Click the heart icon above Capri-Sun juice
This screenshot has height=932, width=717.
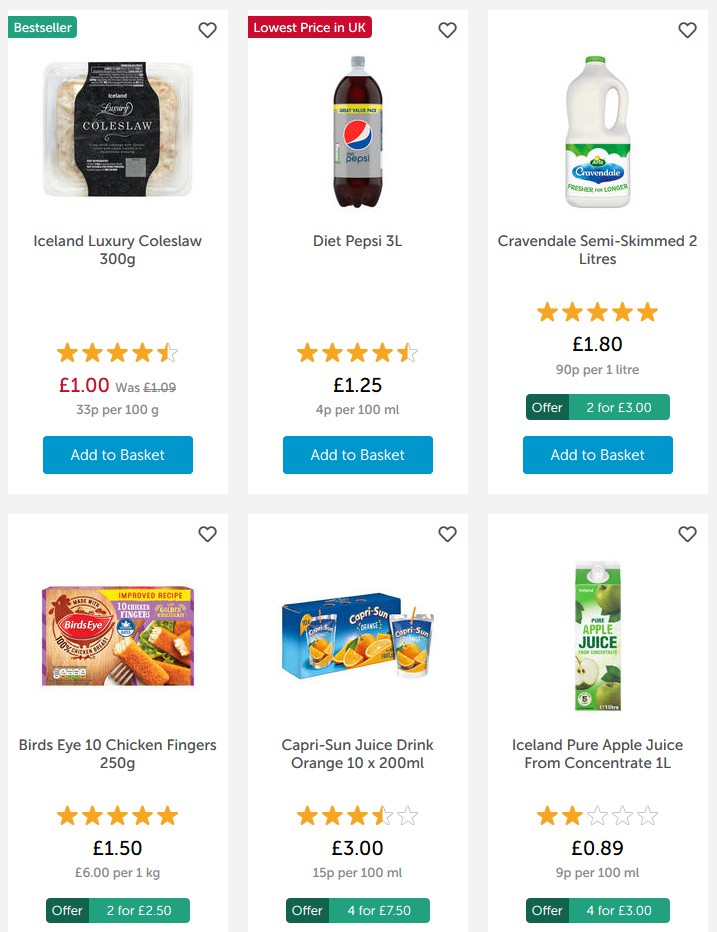447,534
